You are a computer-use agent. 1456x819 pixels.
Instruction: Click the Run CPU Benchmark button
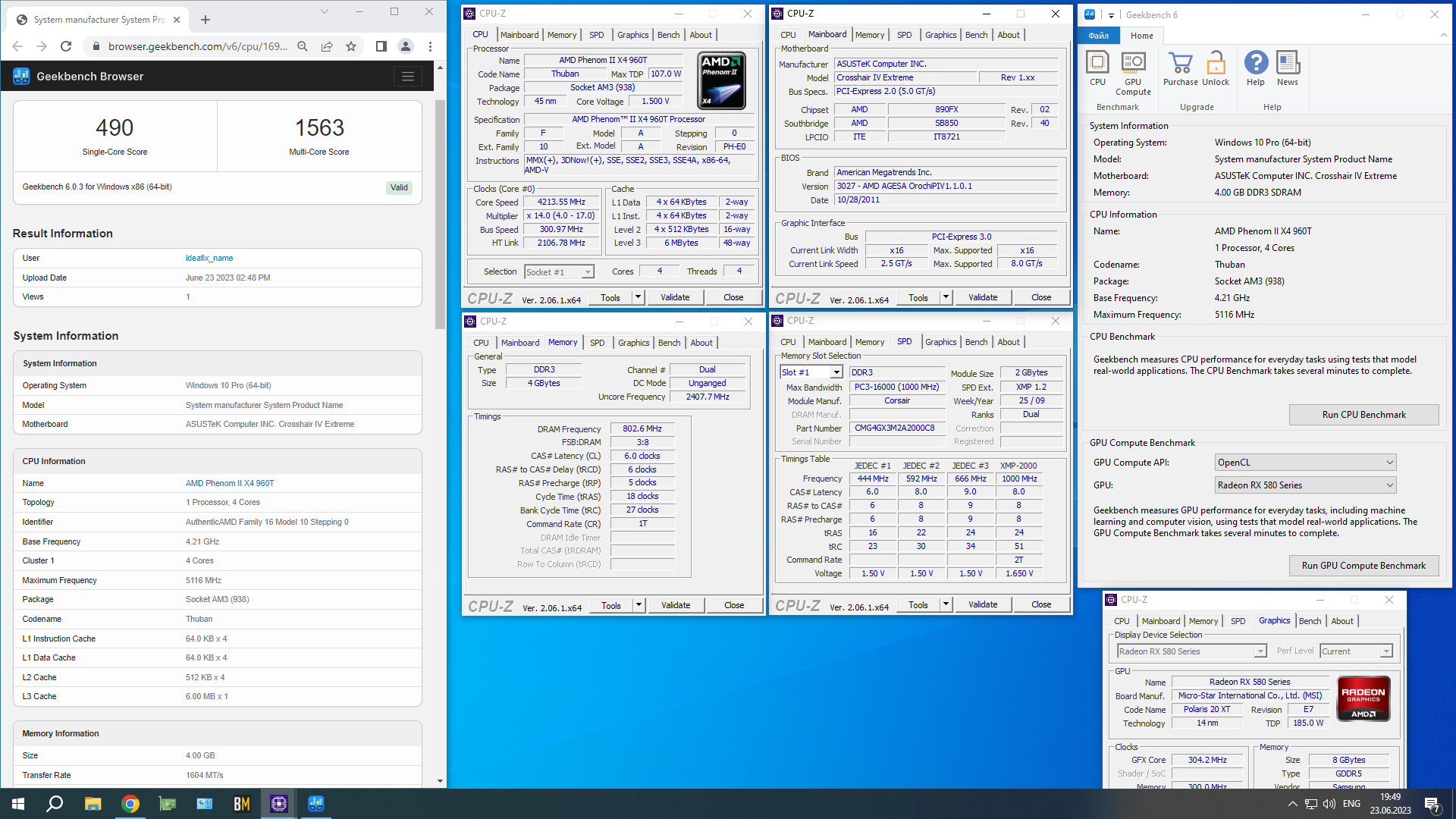point(1363,415)
